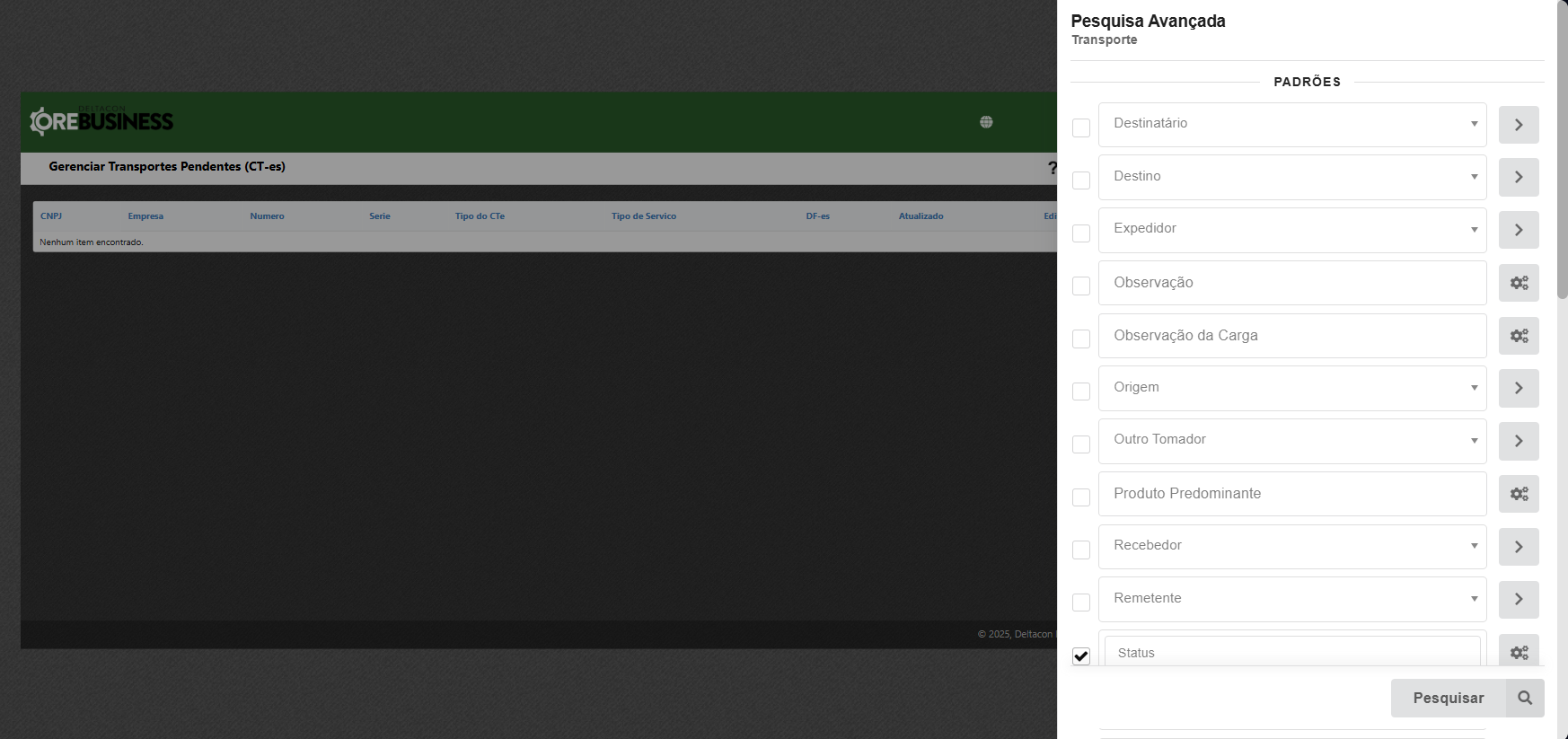Click into the Observação text field
The height and width of the screenshot is (739, 1568).
pyautogui.click(x=1291, y=283)
